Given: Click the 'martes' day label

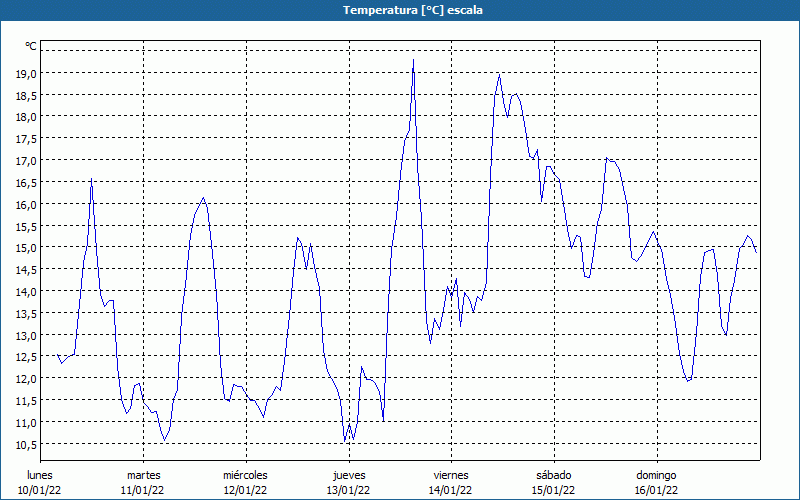Looking at the screenshot, I should coord(143,475).
